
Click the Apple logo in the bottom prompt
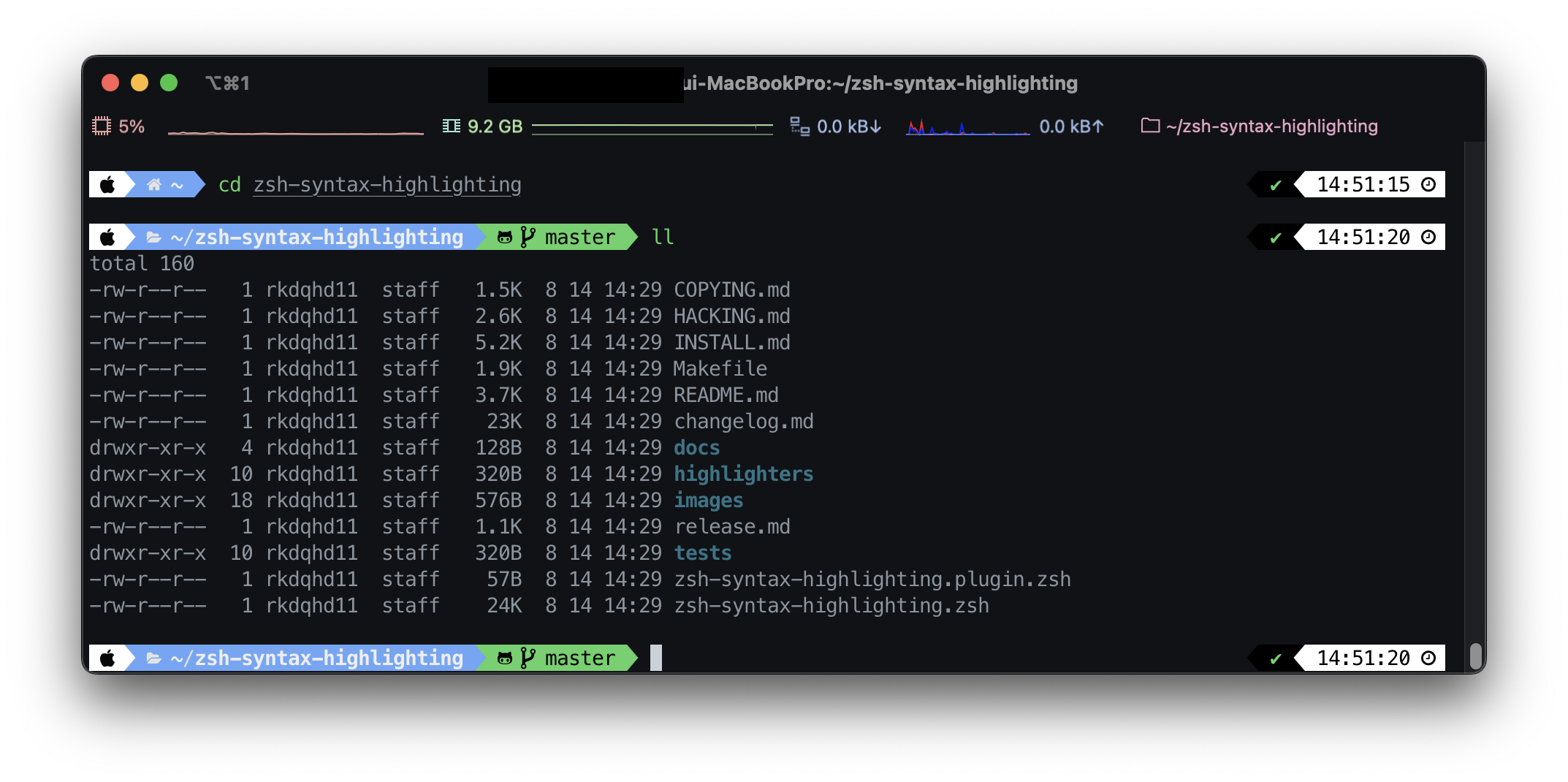107,658
